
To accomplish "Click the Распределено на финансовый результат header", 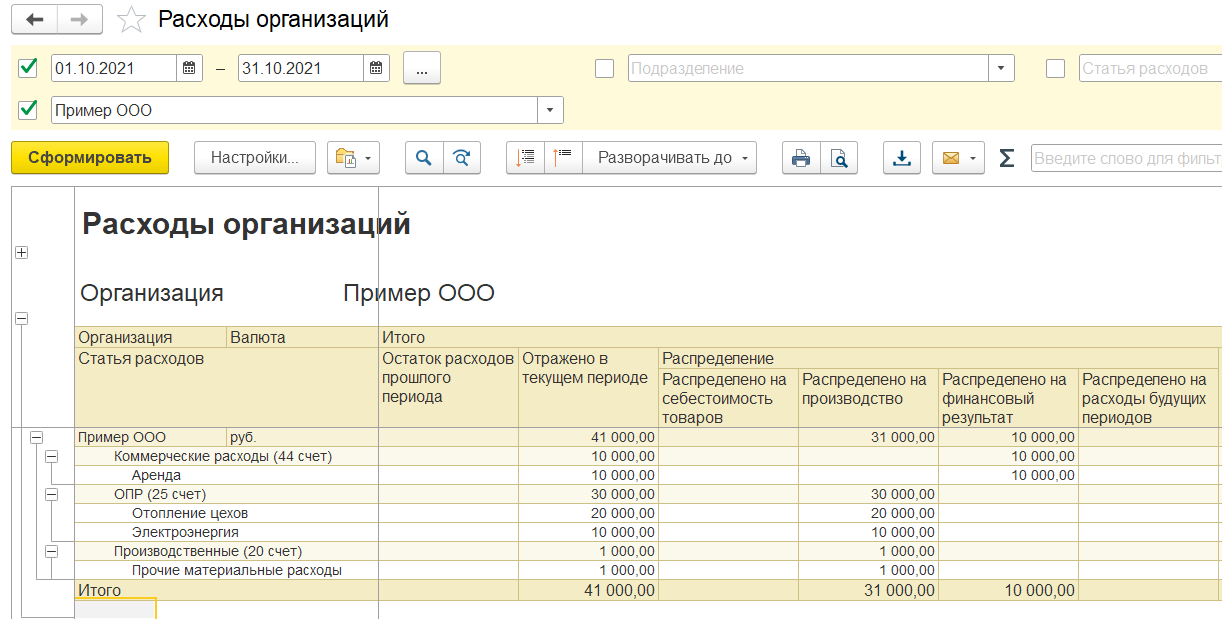I will click(1008, 398).
